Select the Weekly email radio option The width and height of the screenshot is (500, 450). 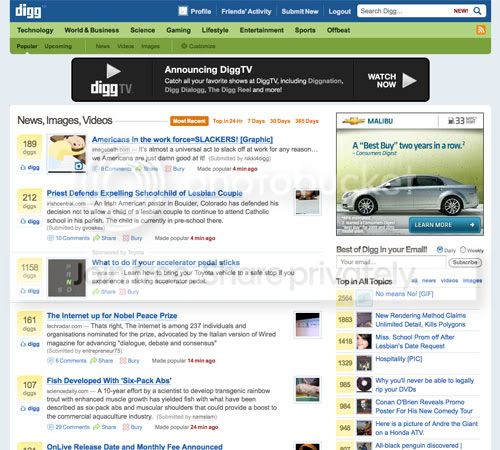(x=463, y=250)
